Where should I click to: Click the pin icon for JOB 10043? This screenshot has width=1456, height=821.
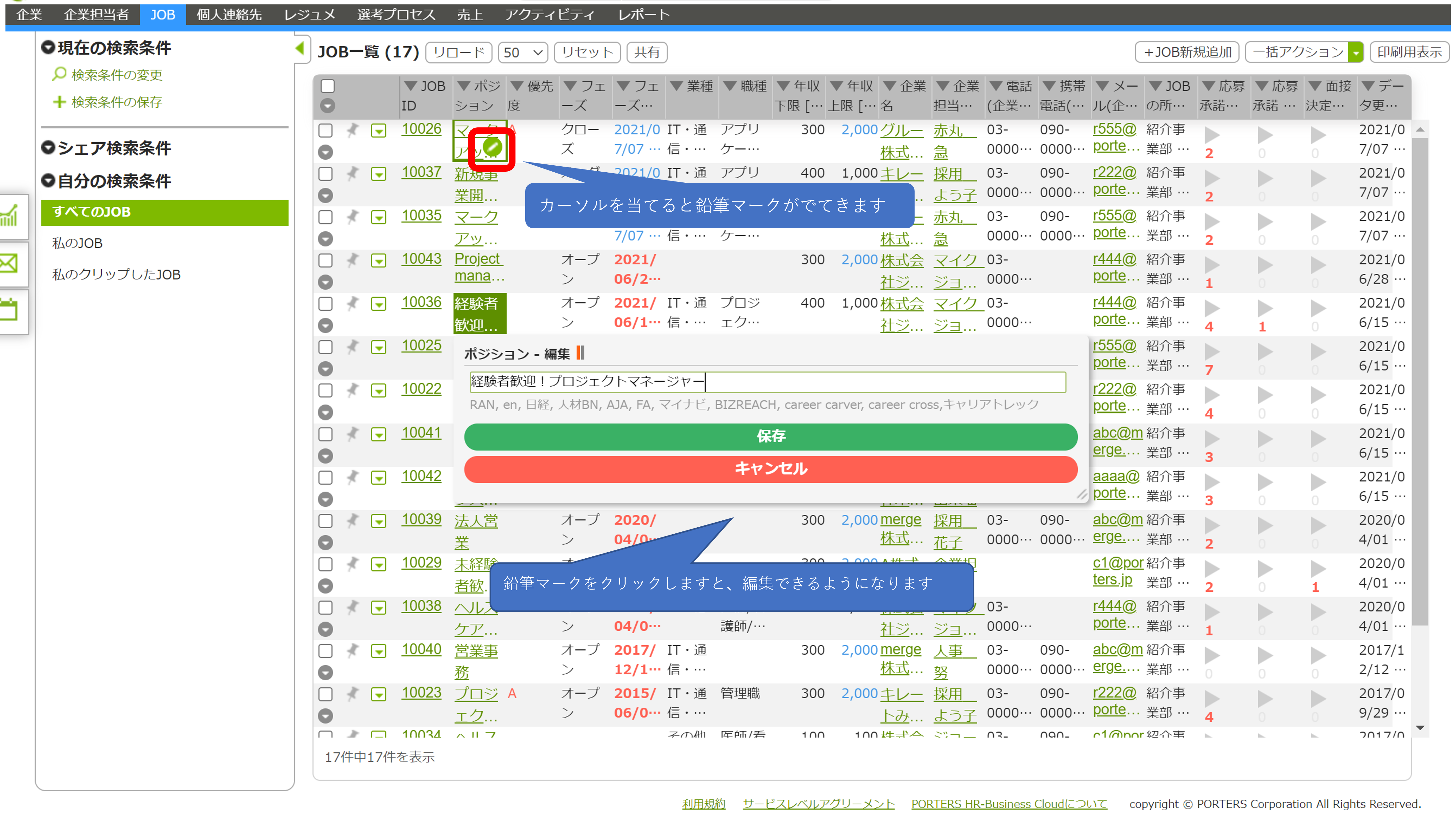[352, 260]
